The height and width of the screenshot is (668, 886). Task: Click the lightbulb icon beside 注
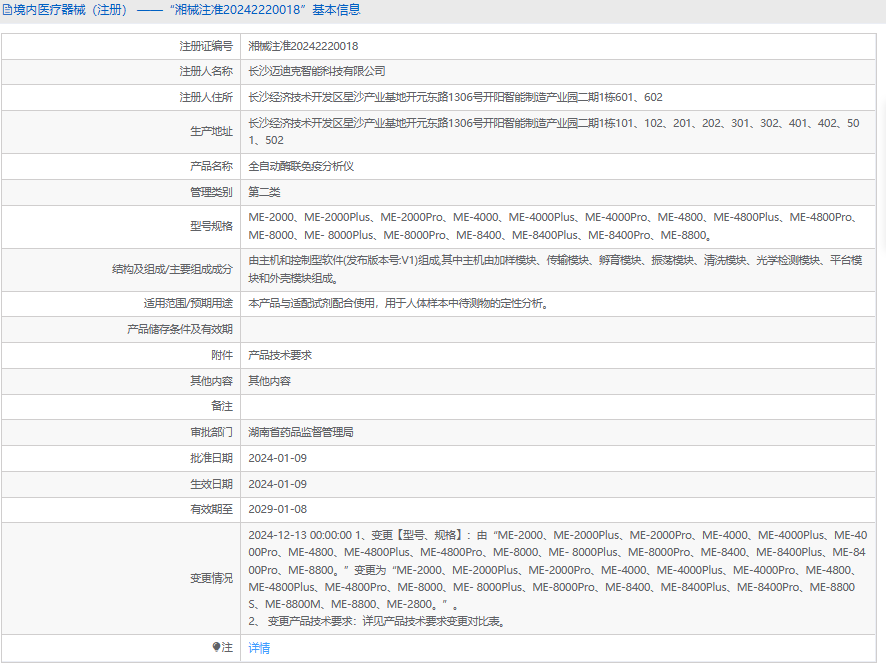(x=216, y=647)
